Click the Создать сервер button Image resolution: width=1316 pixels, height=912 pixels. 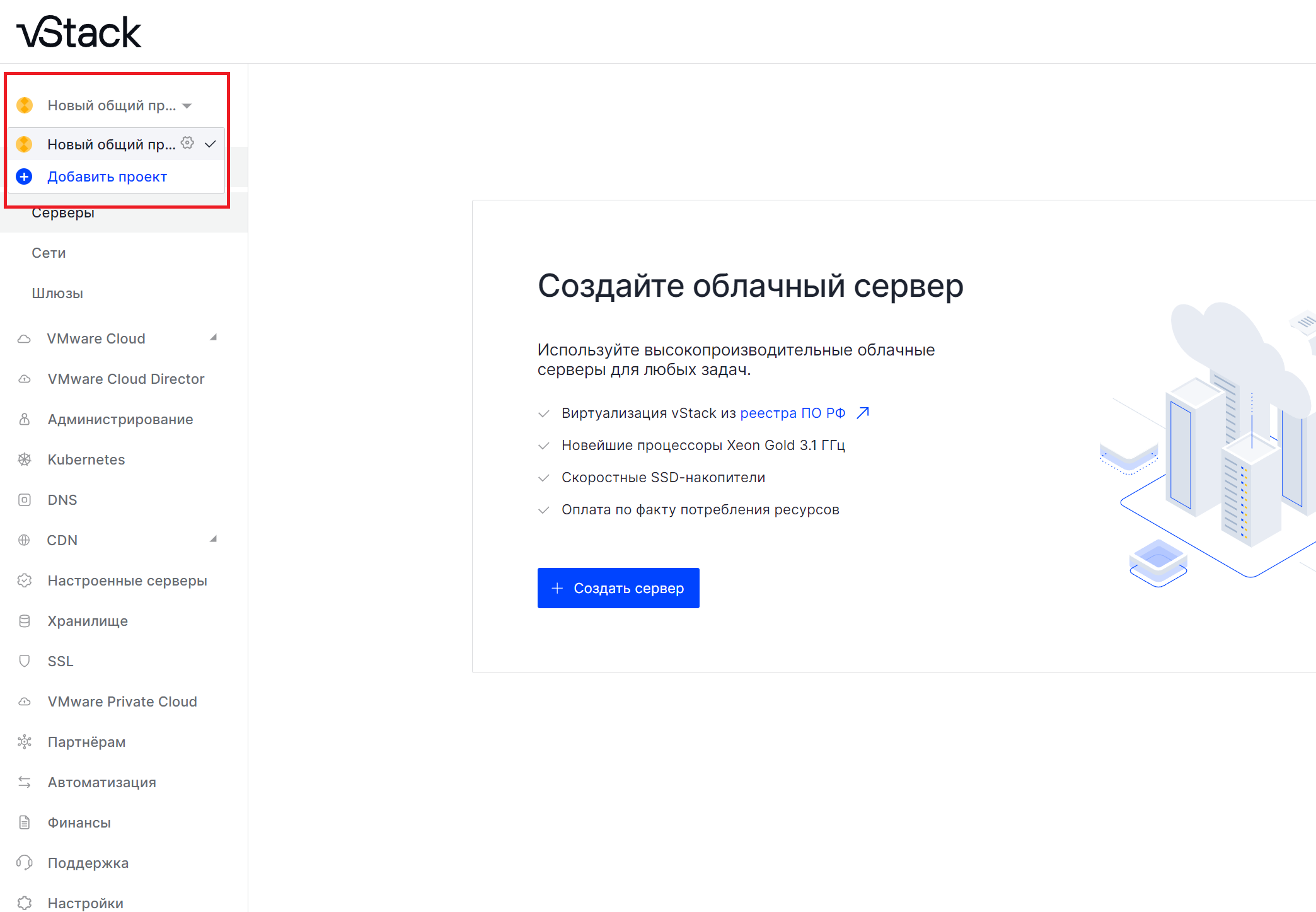click(618, 588)
